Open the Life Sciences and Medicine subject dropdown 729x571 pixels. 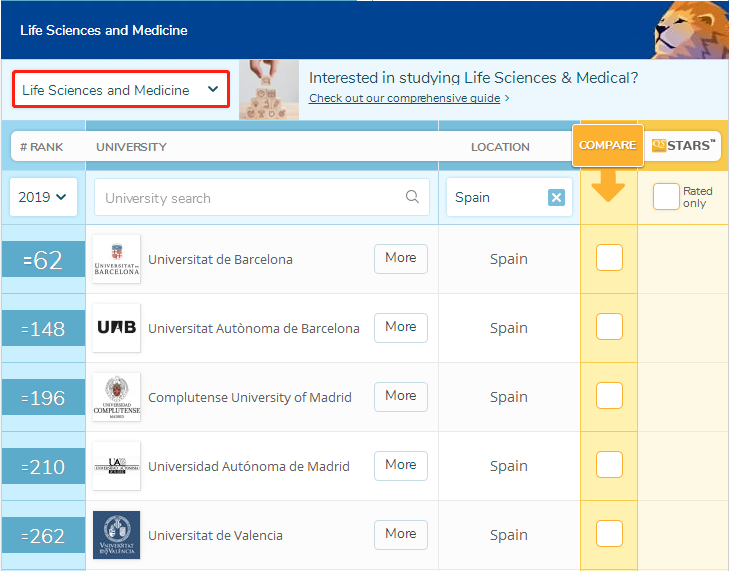(121, 89)
